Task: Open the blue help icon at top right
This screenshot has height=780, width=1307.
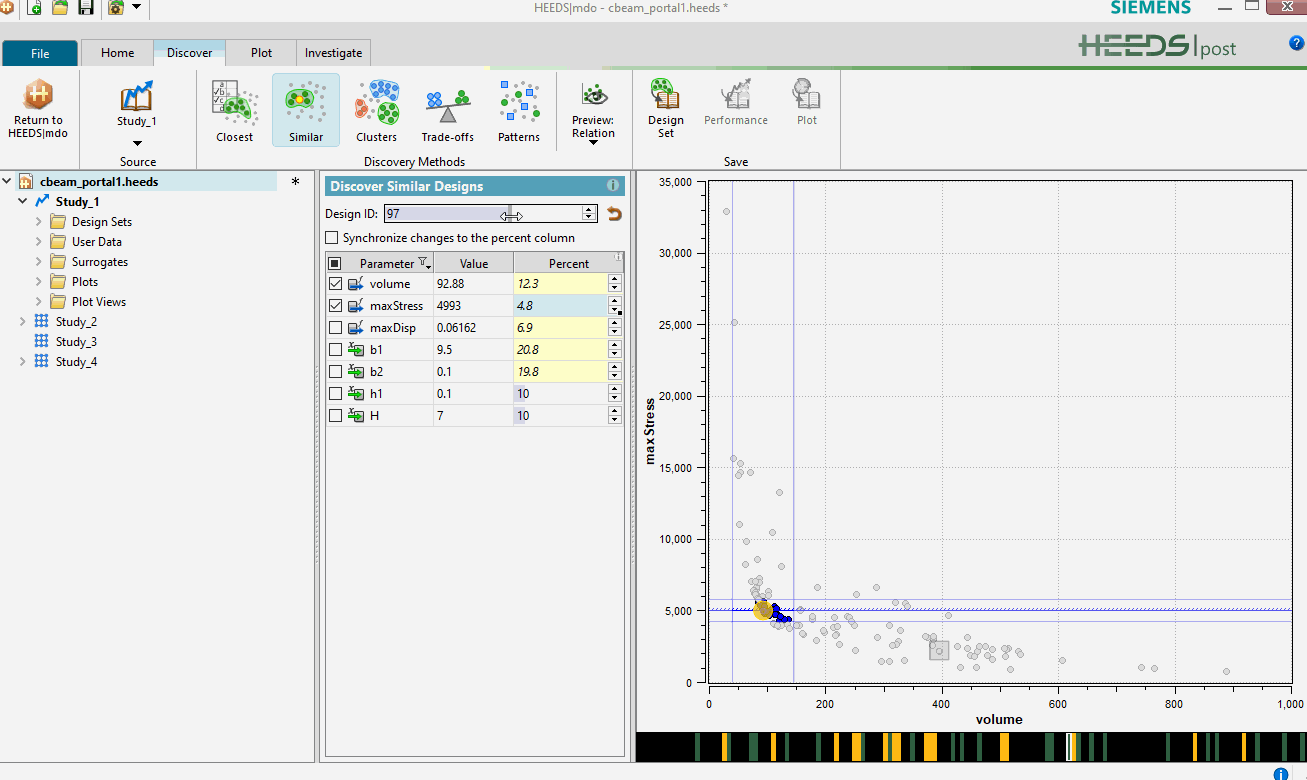Action: pos(1297,43)
